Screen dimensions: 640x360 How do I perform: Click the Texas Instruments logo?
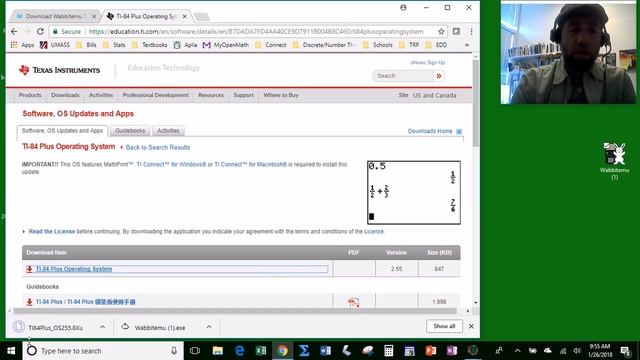point(59,70)
